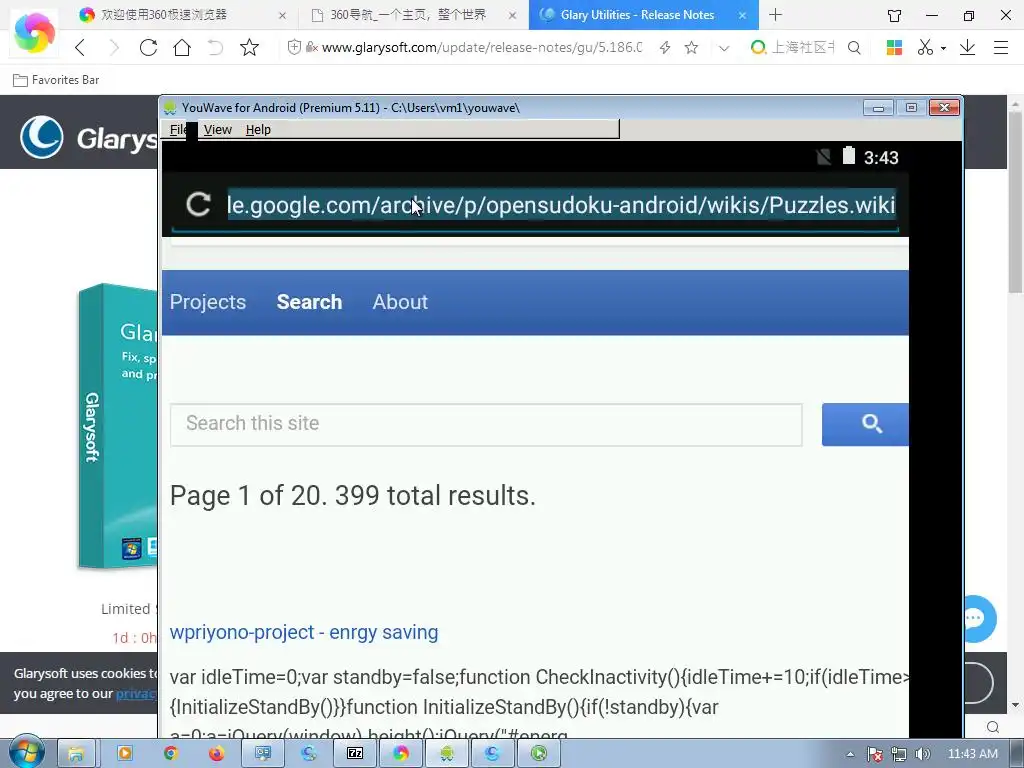Click the Android browser URL field
The width and height of the screenshot is (1024, 768).
(561, 205)
